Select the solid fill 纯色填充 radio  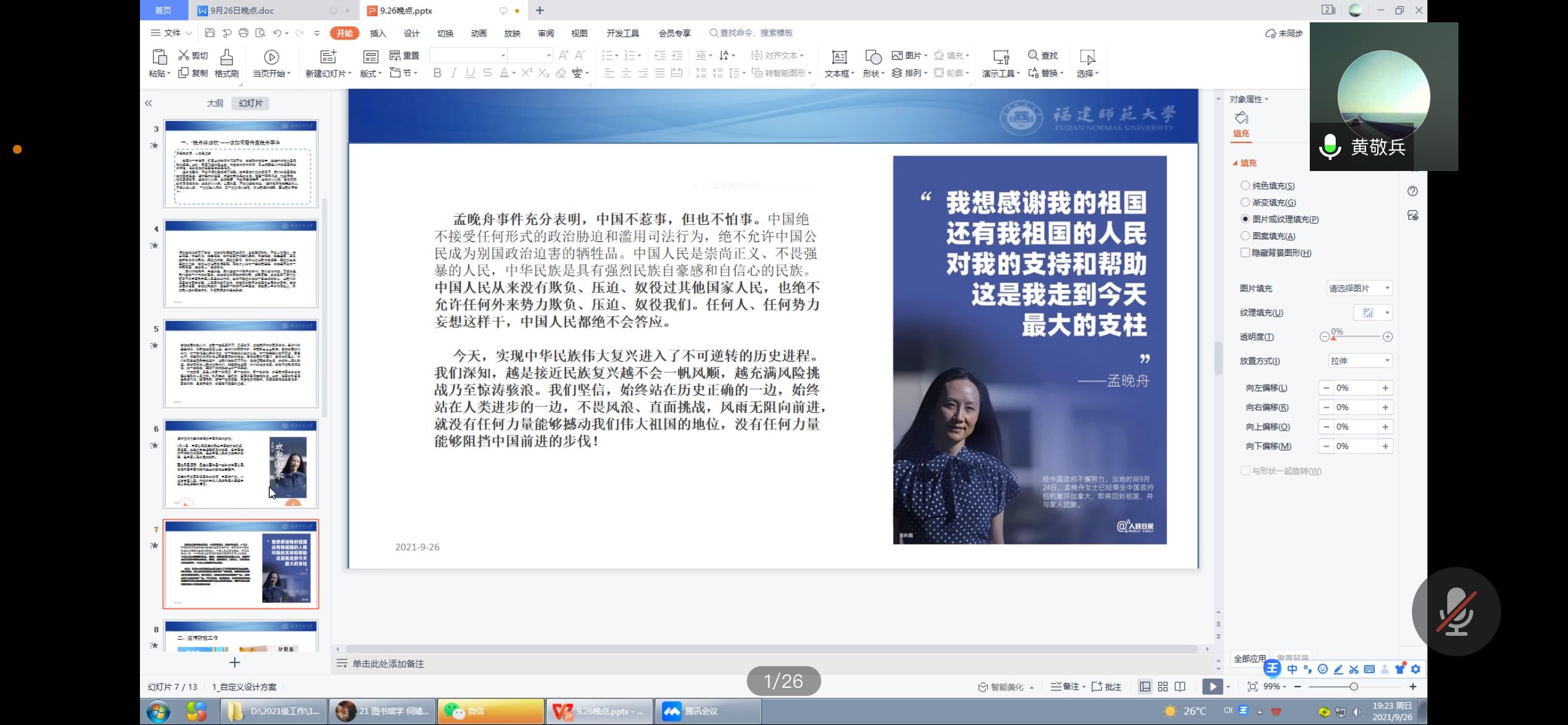pyautogui.click(x=1245, y=185)
